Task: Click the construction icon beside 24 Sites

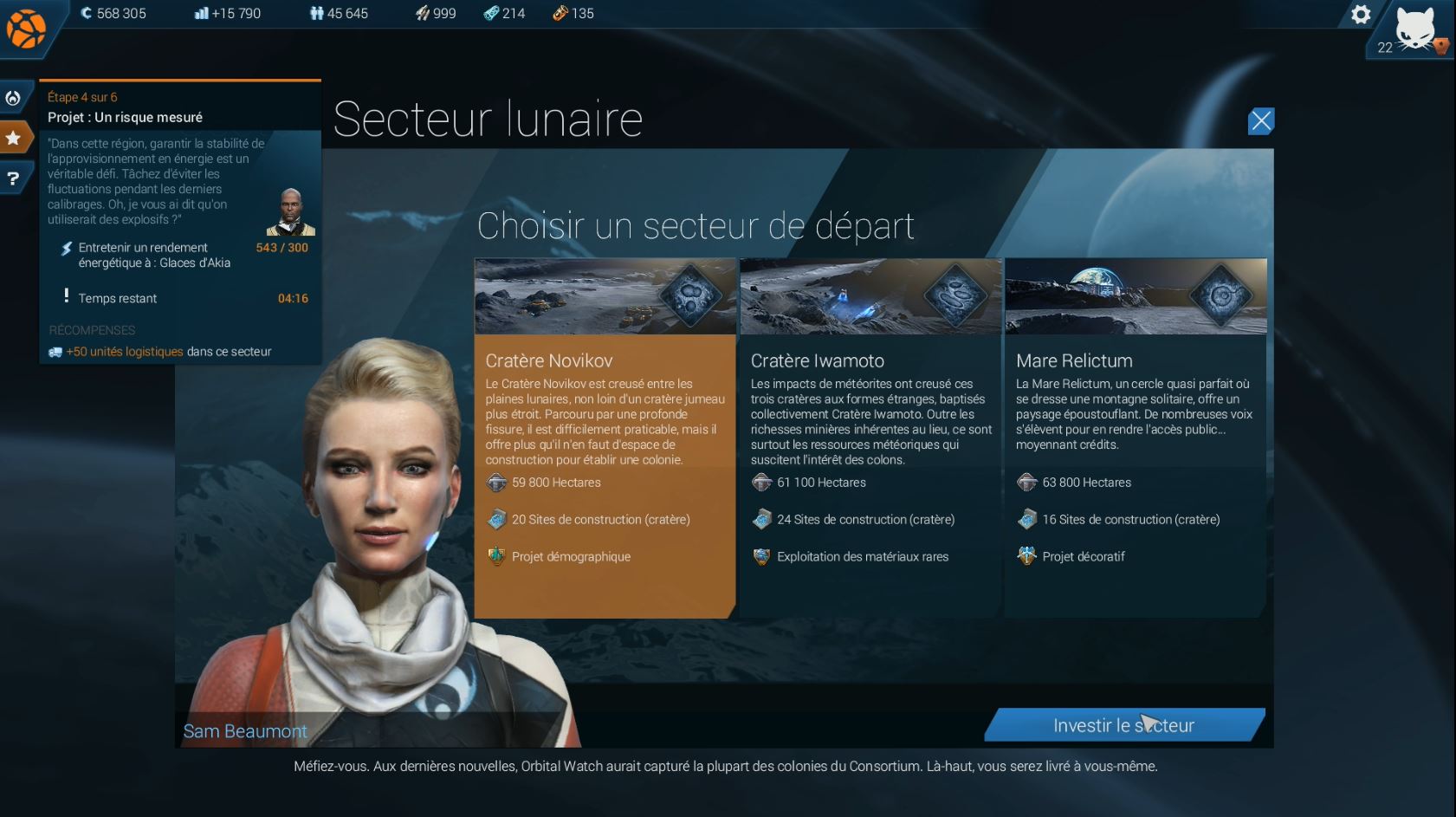Action: [761, 520]
